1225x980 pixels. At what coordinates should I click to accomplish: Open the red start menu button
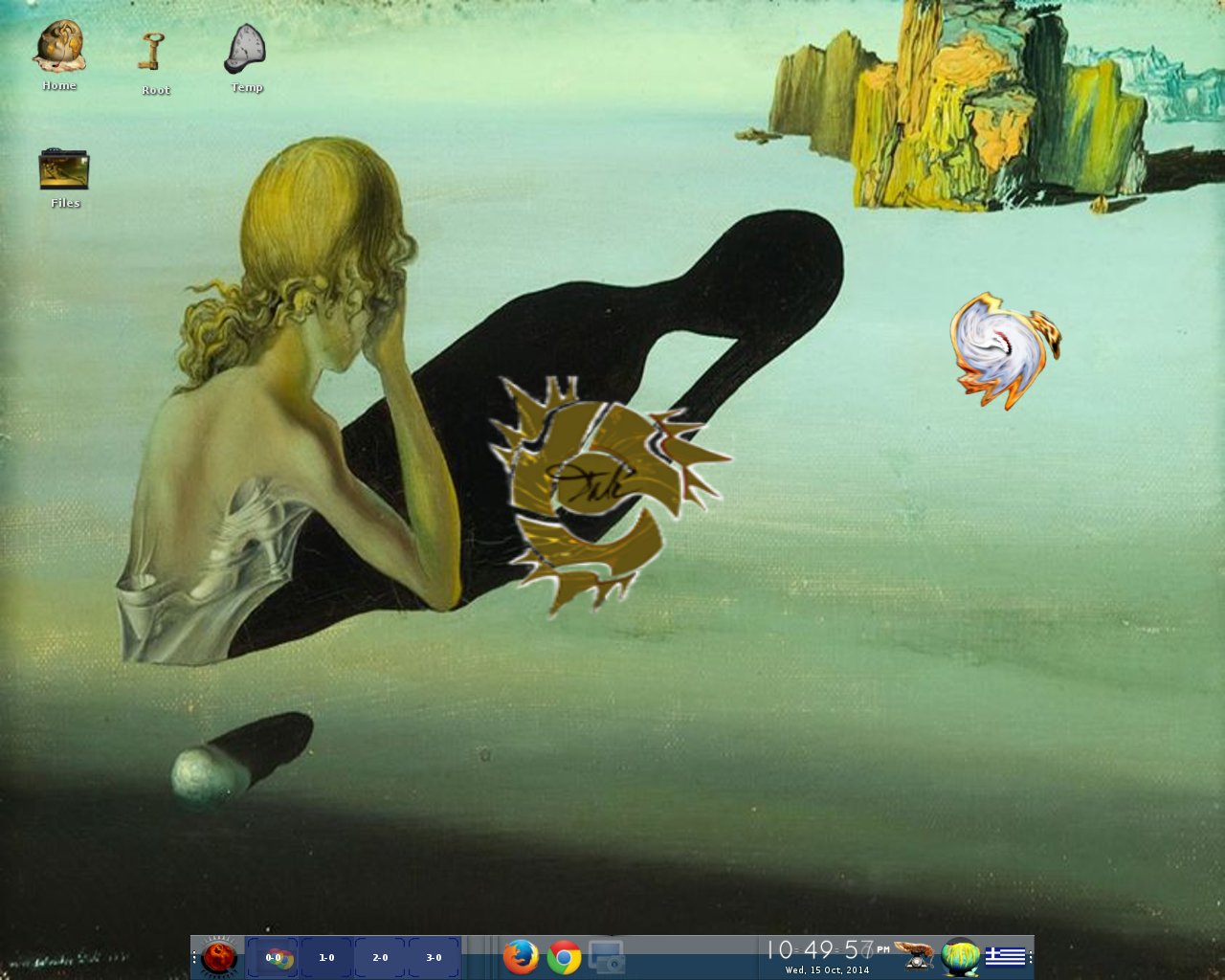click(219, 957)
